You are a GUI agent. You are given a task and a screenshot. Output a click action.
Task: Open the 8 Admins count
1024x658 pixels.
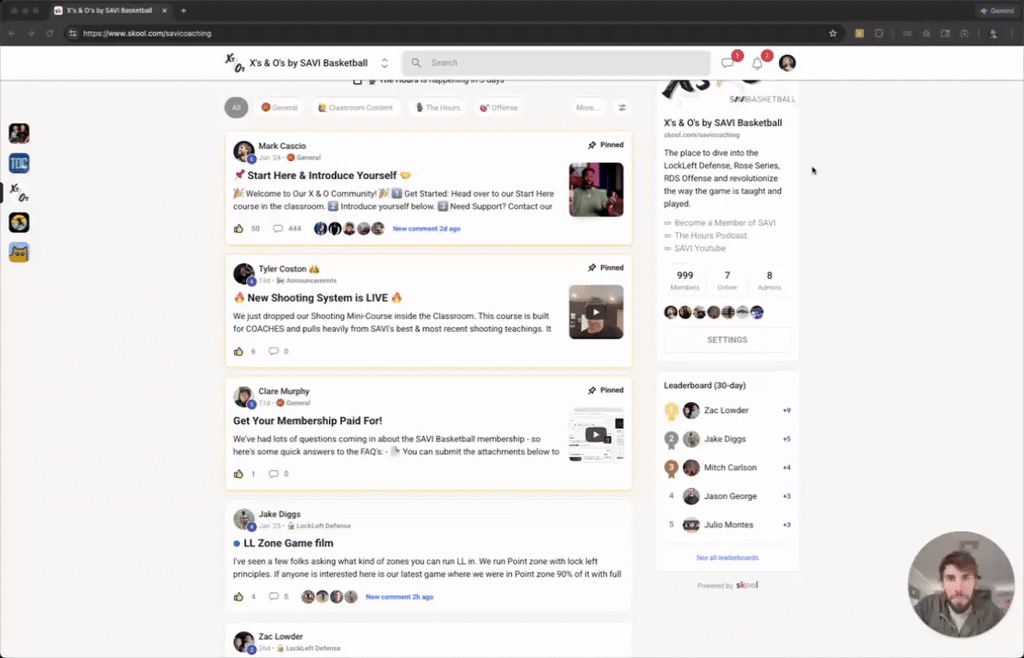pyautogui.click(x=769, y=281)
